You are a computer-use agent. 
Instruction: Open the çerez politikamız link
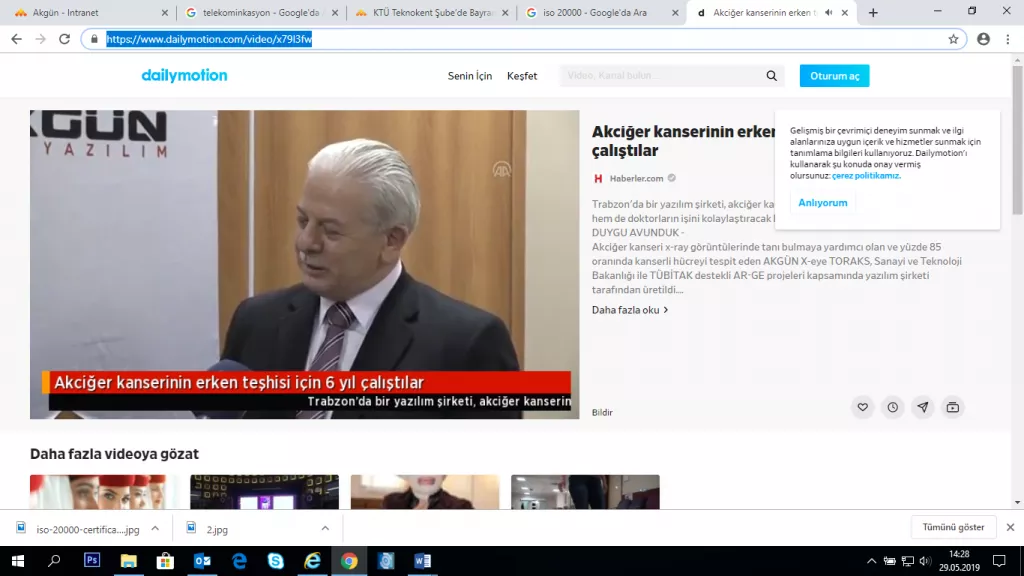point(866,176)
